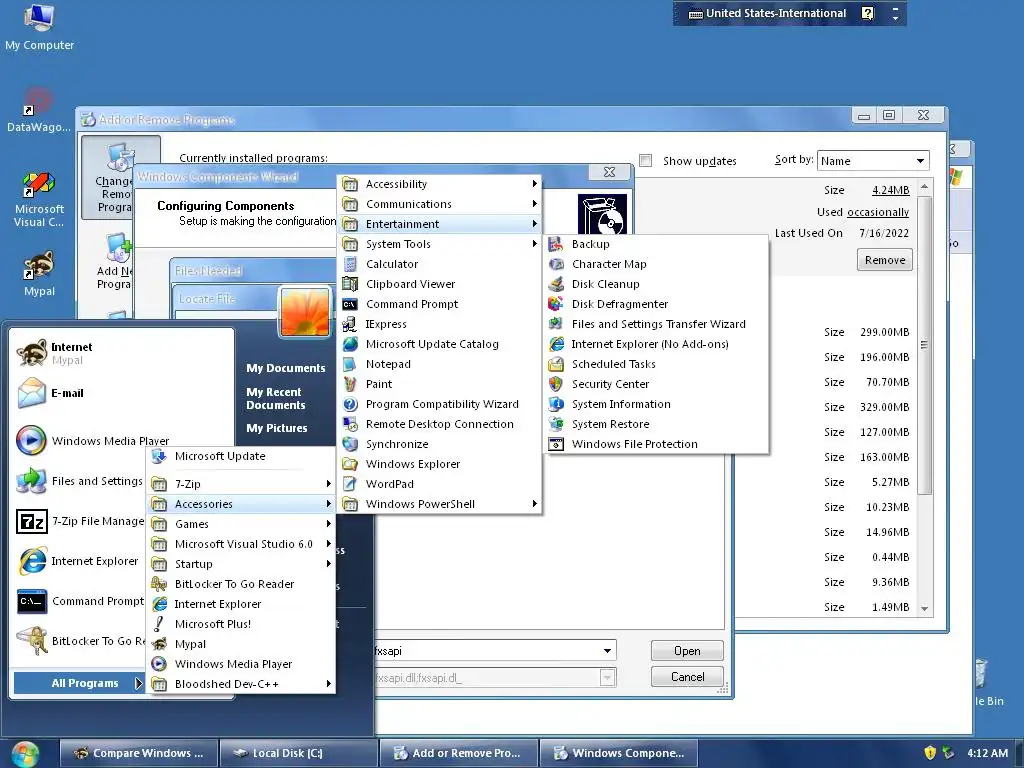Launch BitLocker To Go Reader in All Programs

coord(241,584)
